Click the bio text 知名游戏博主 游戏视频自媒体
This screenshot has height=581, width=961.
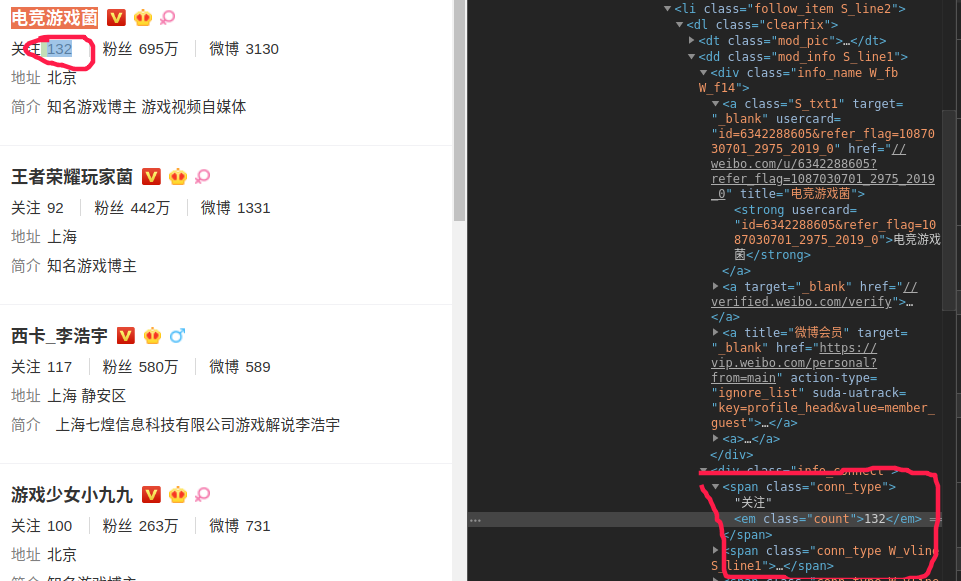point(146,107)
